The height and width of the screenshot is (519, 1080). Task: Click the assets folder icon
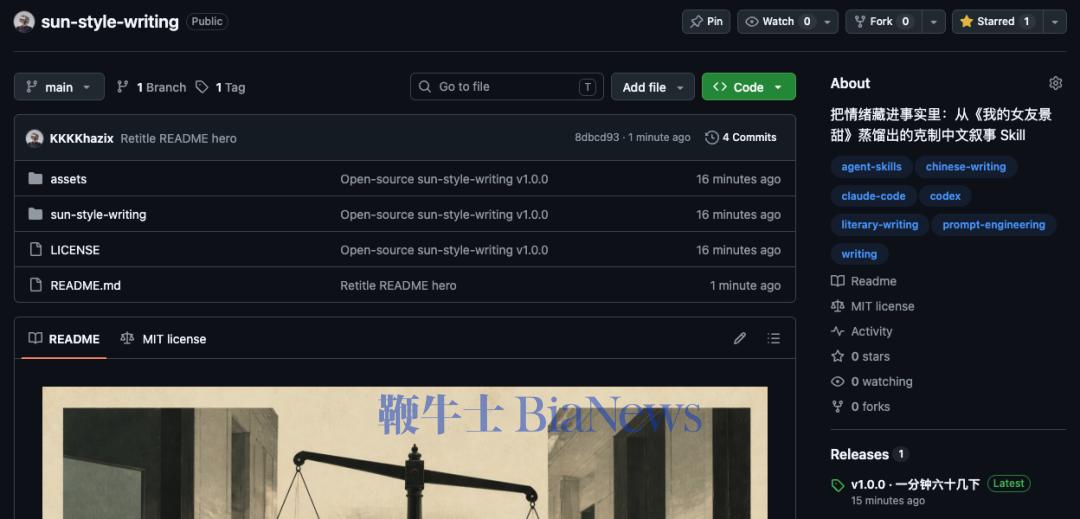pos(35,179)
